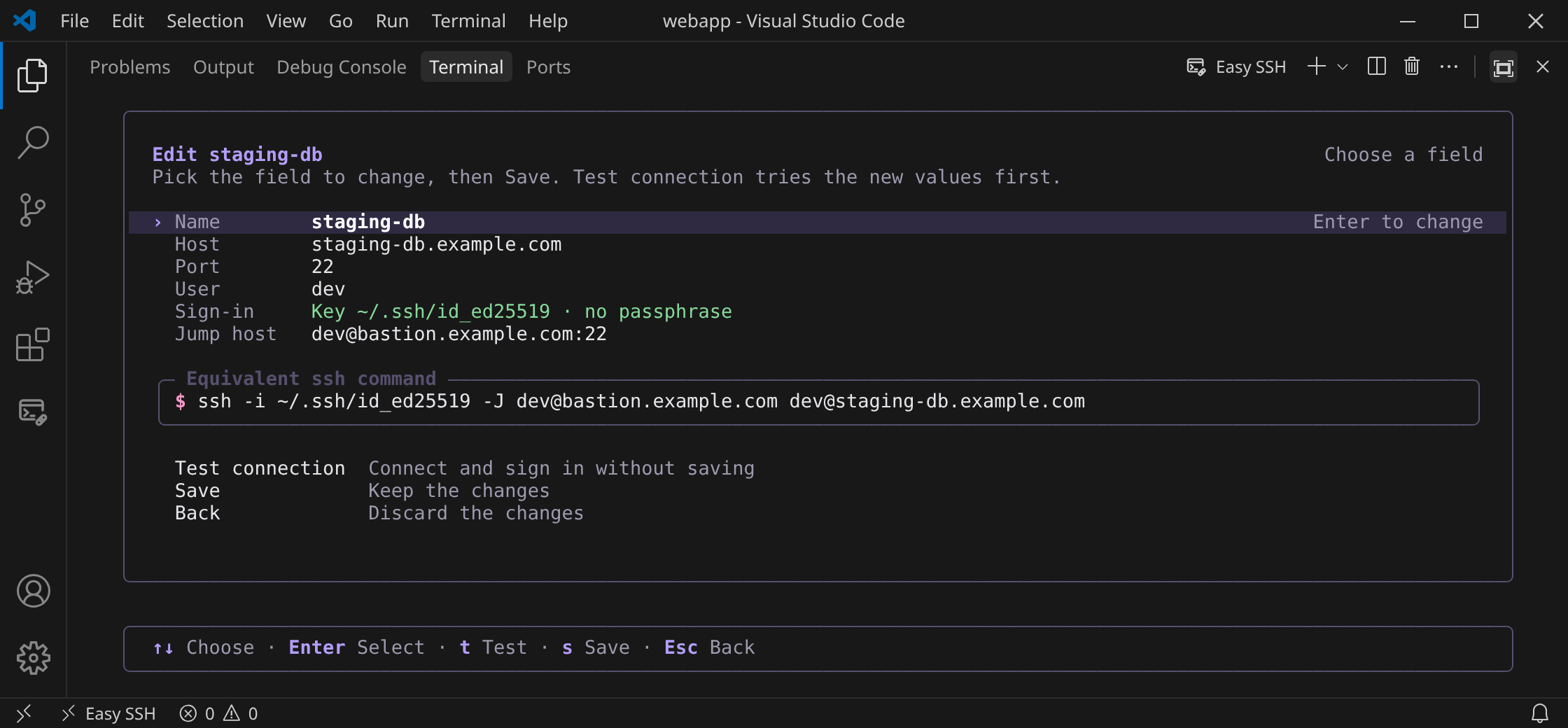
Task: Open the Search view in activity bar
Action: (x=33, y=142)
